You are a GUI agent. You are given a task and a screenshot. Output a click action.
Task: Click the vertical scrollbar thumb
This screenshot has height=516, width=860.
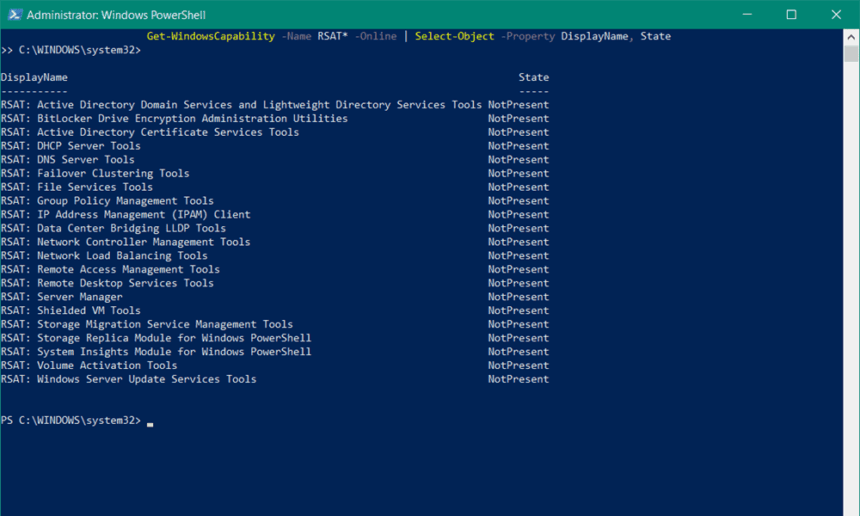851,54
